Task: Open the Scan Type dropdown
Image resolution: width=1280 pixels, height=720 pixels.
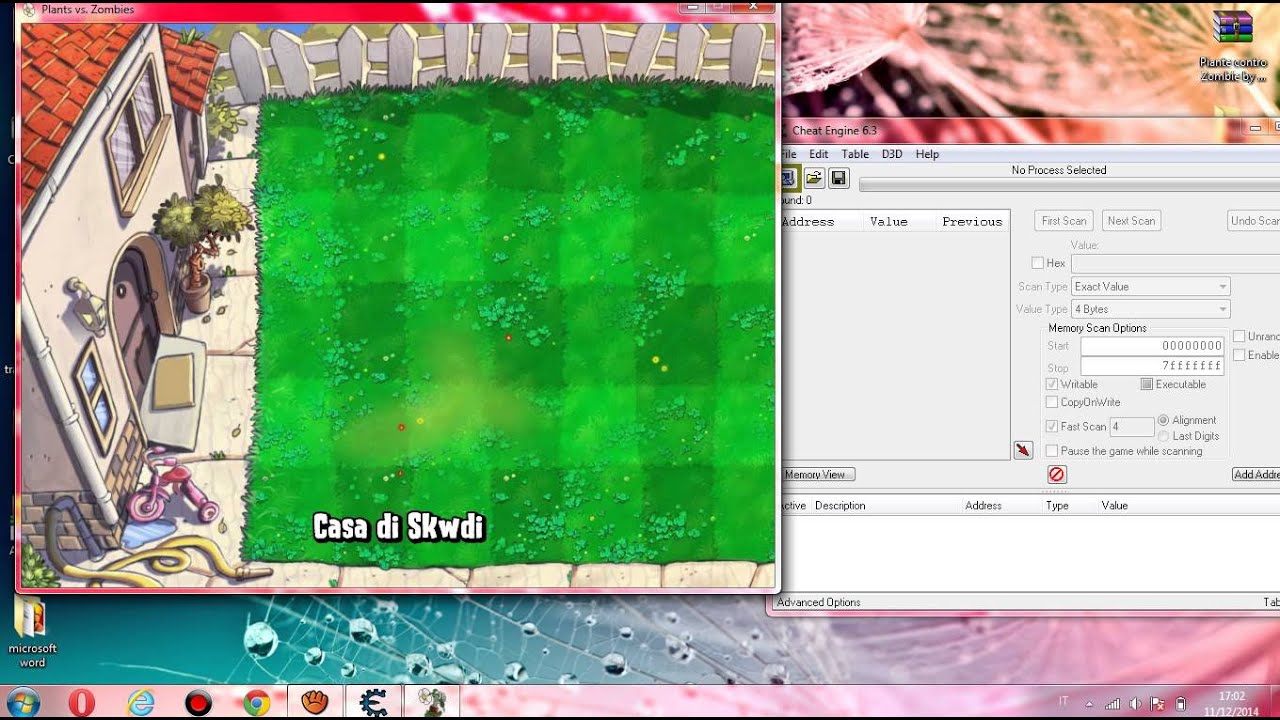Action: point(1150,287)
